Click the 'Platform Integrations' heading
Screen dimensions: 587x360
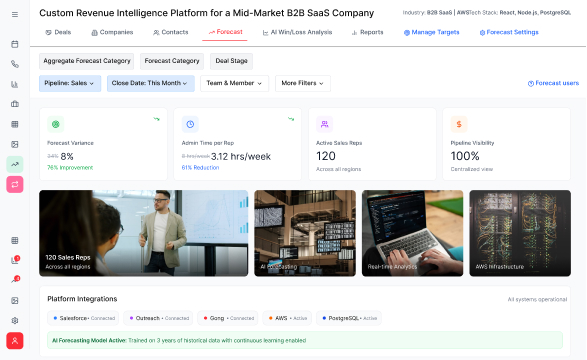[x=82, y=299]
